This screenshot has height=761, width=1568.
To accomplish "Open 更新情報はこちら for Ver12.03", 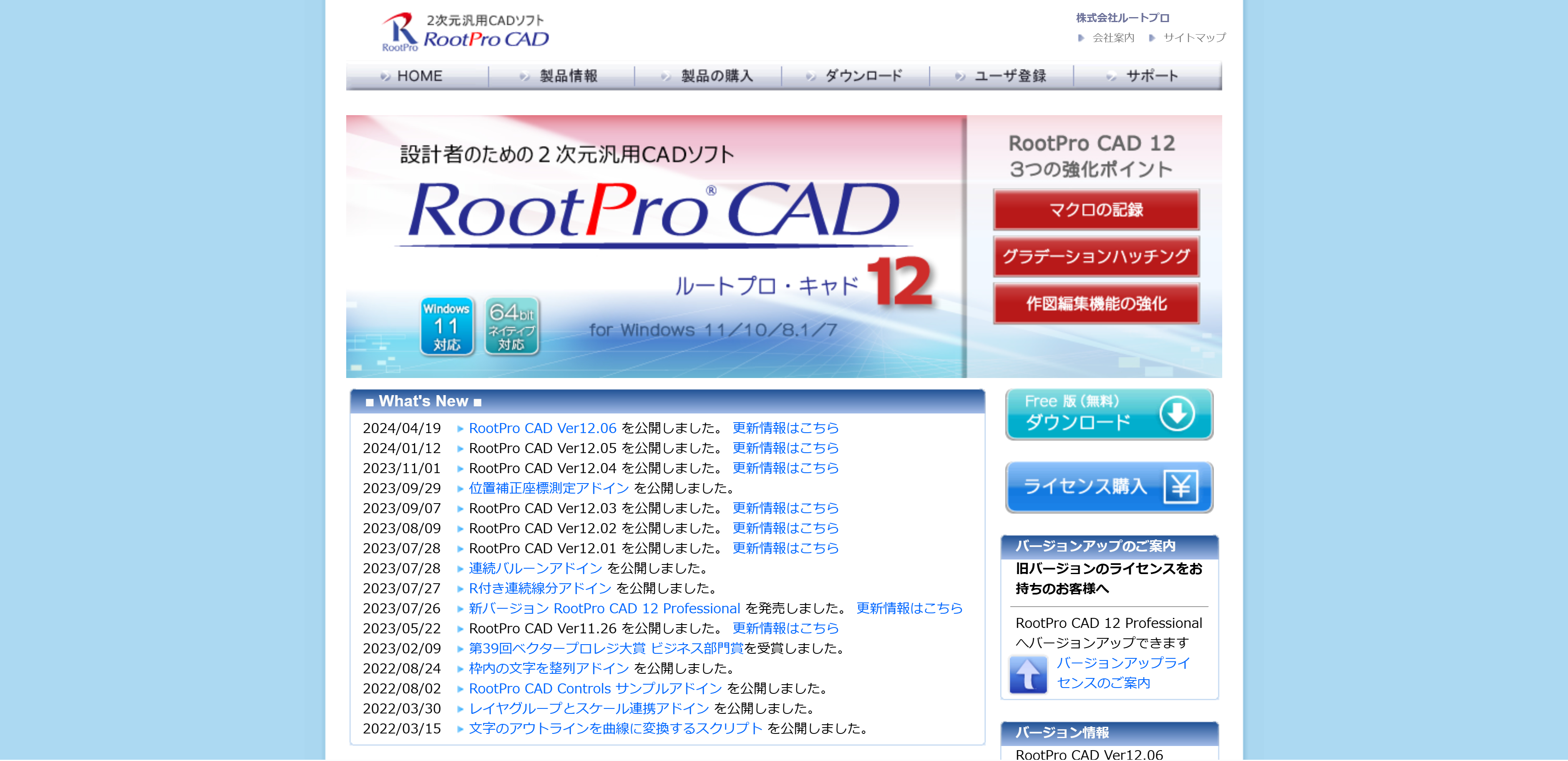I will click(x=785, y=509).
